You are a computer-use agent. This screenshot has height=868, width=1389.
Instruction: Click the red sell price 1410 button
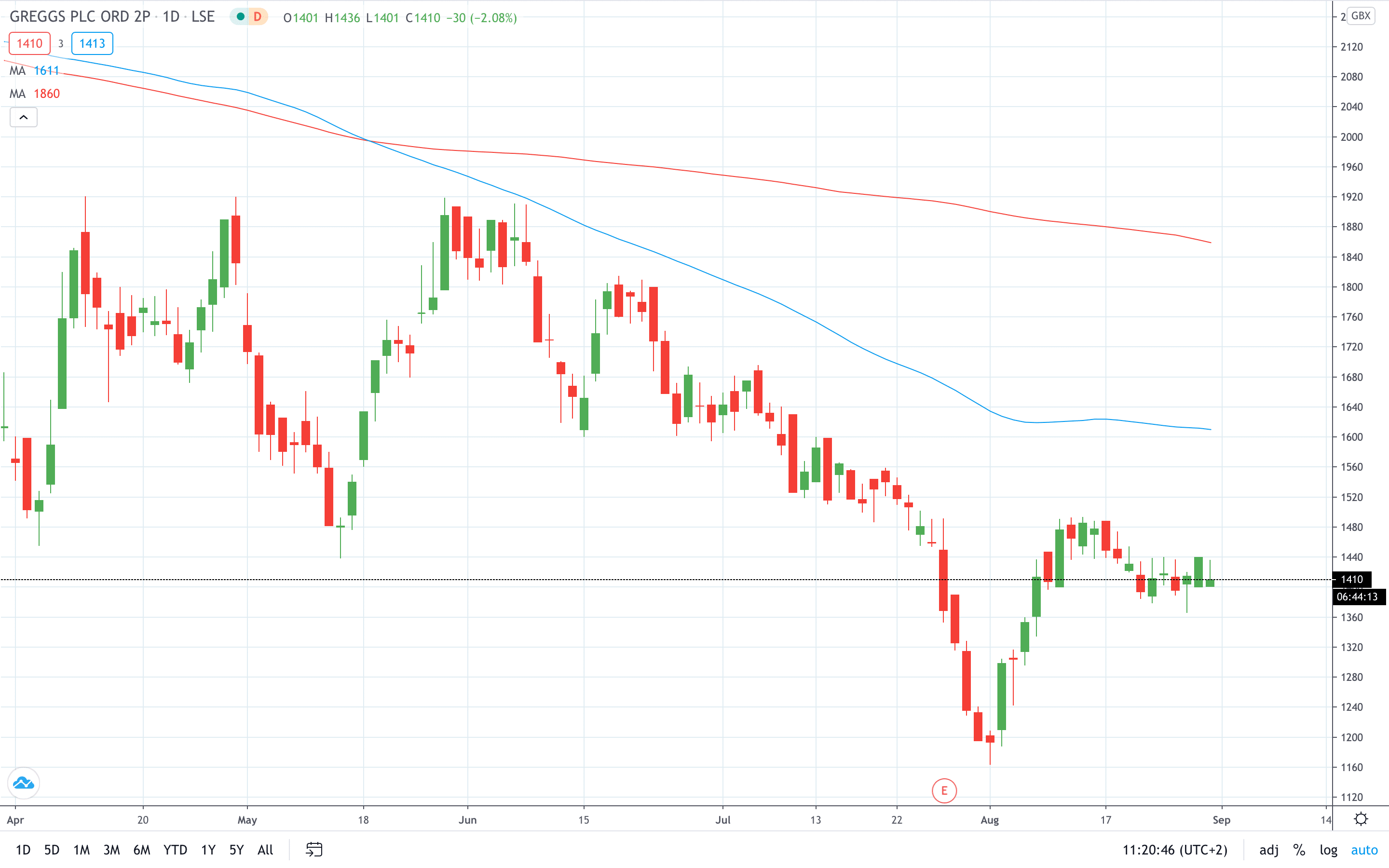[29, 43]
